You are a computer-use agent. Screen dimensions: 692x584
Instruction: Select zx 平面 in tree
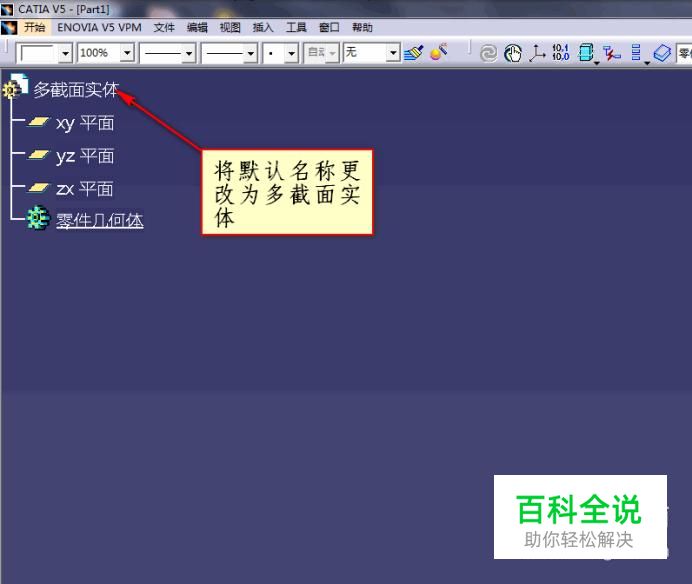point(85,189)
